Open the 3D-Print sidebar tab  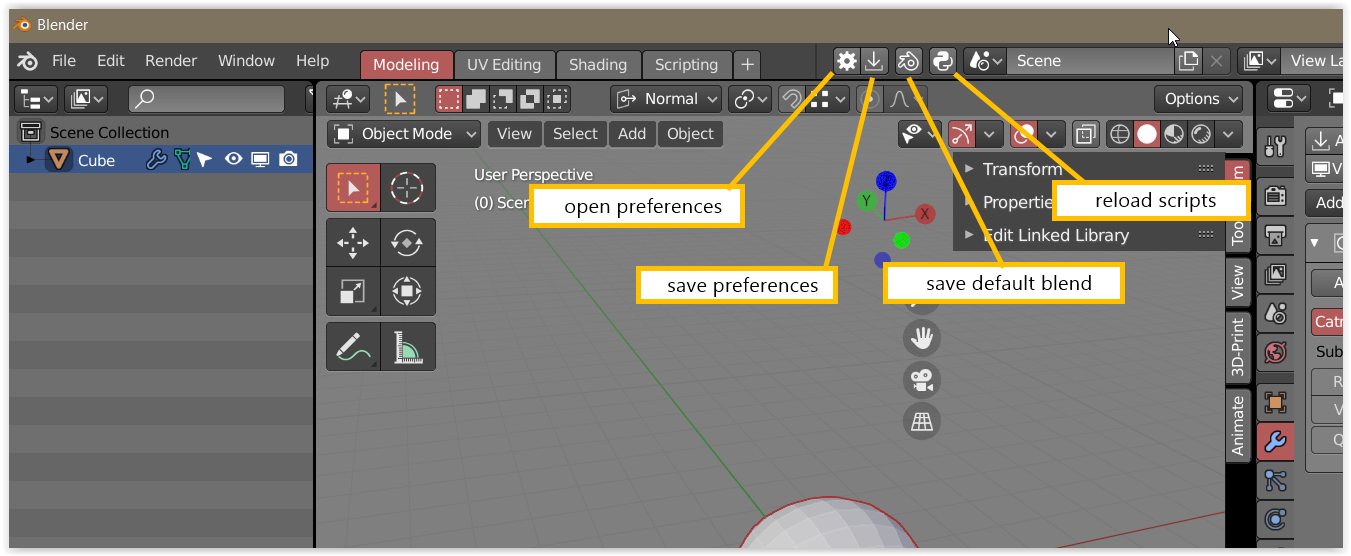coord(1238,346)
